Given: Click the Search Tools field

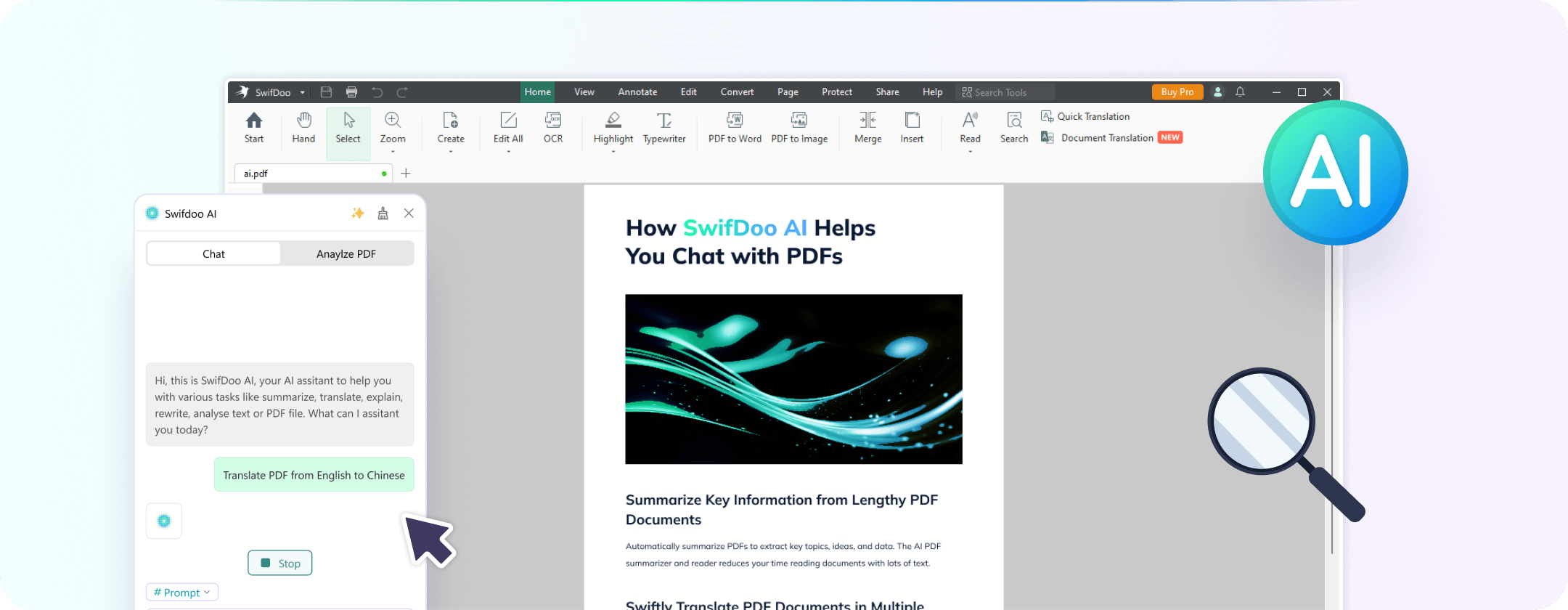Looking at the screenshot, I should tap(1005, 92).
